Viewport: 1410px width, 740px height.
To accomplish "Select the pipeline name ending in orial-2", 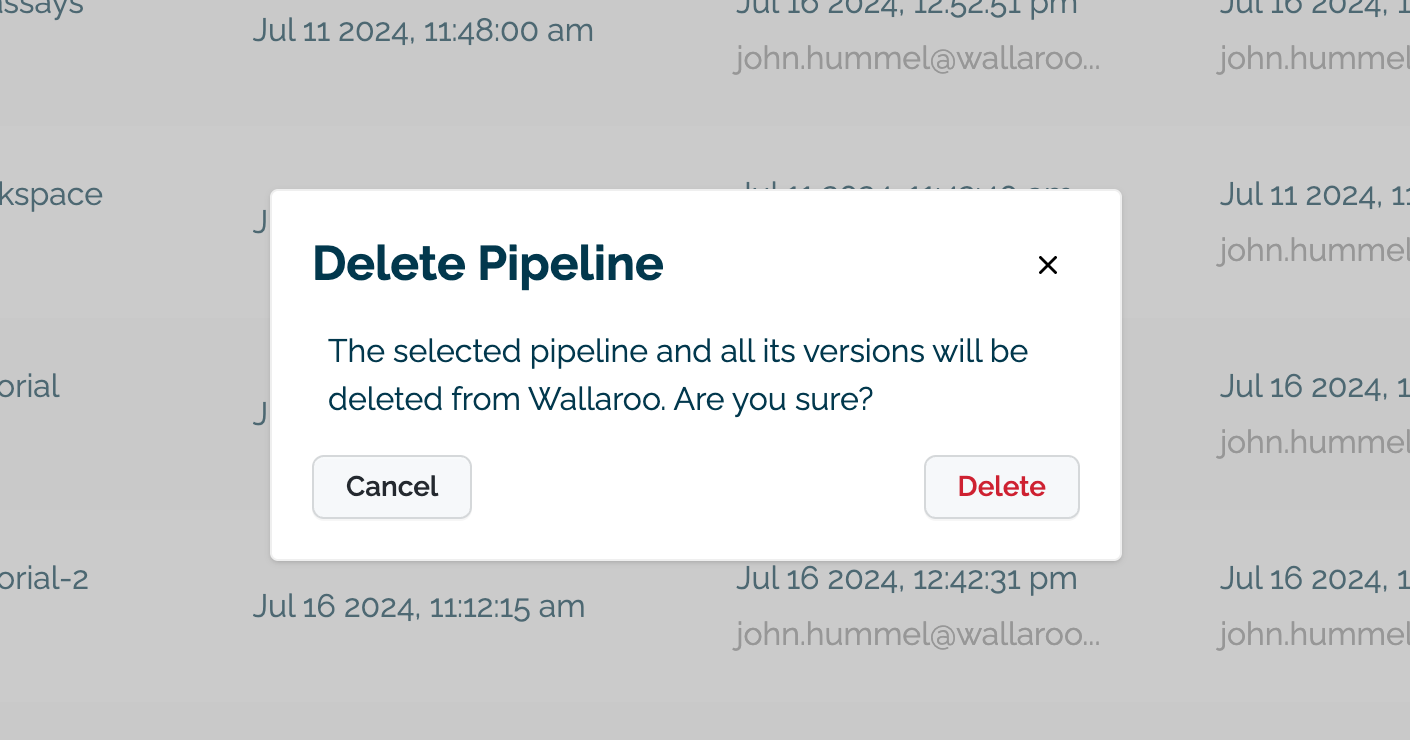I will (x=44, y=578).
